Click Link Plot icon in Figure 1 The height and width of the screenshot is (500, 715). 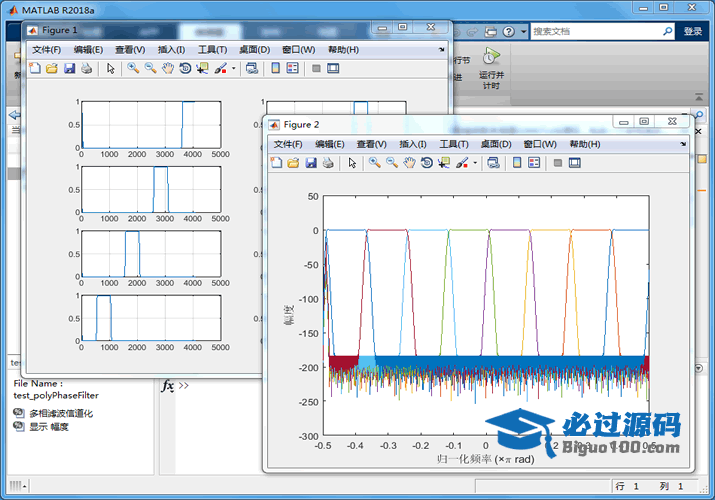point(252,68)
